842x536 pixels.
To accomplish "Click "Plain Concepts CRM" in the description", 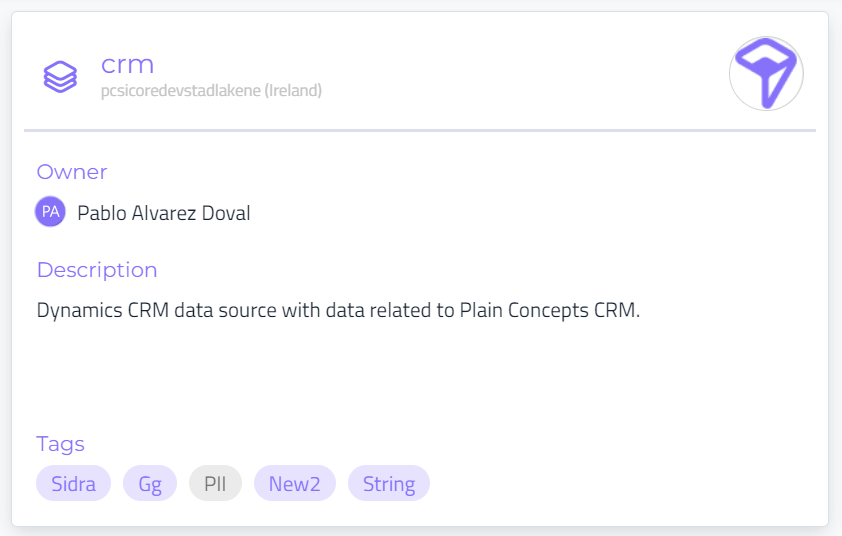I will 547,310.
